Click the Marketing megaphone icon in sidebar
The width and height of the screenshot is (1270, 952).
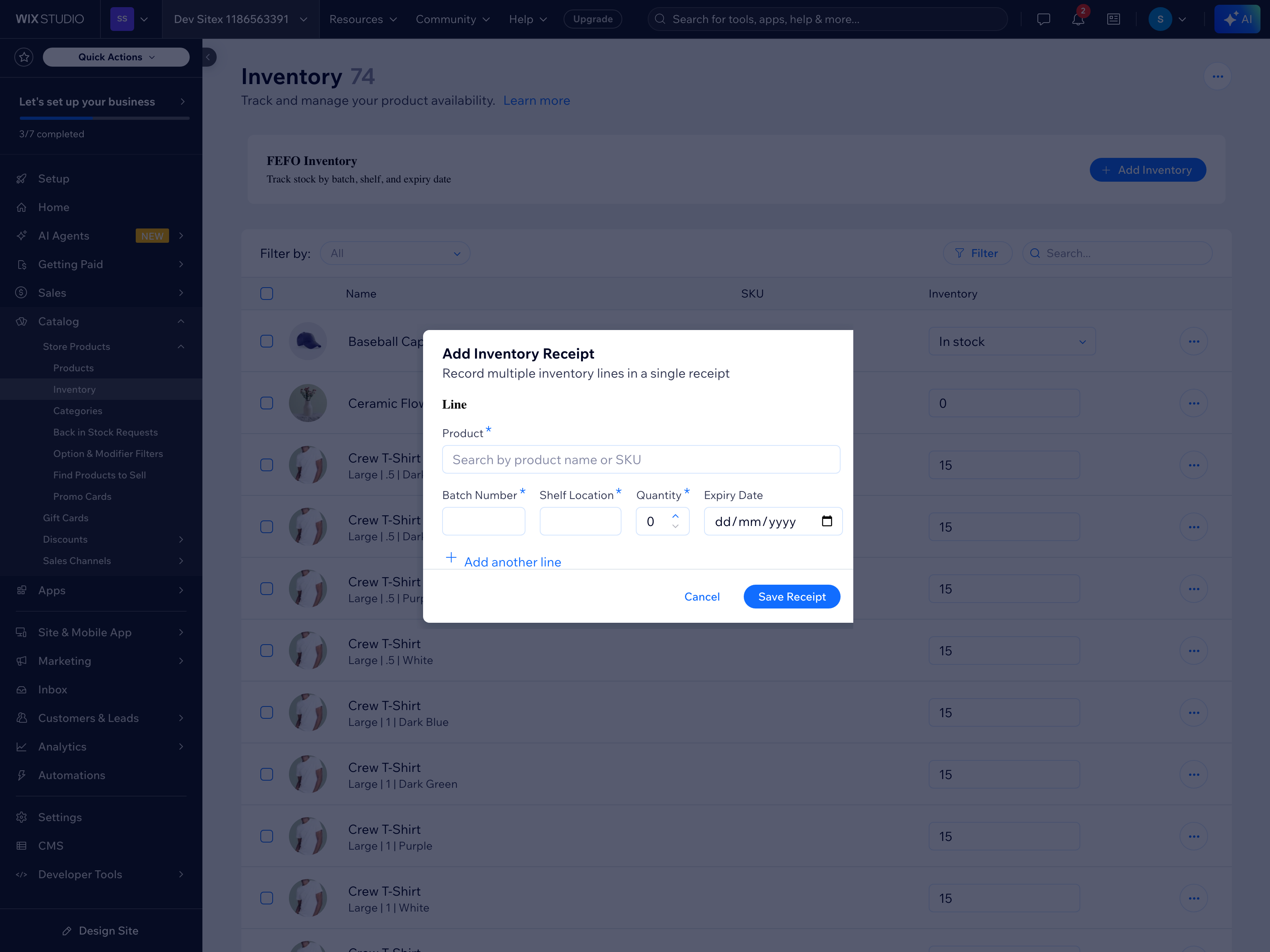[x=22, y=660]
